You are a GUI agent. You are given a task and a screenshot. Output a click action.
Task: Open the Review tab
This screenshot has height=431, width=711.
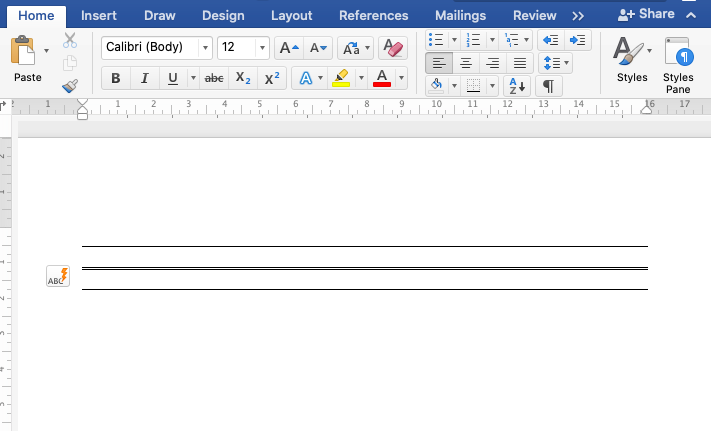[535, 16]
